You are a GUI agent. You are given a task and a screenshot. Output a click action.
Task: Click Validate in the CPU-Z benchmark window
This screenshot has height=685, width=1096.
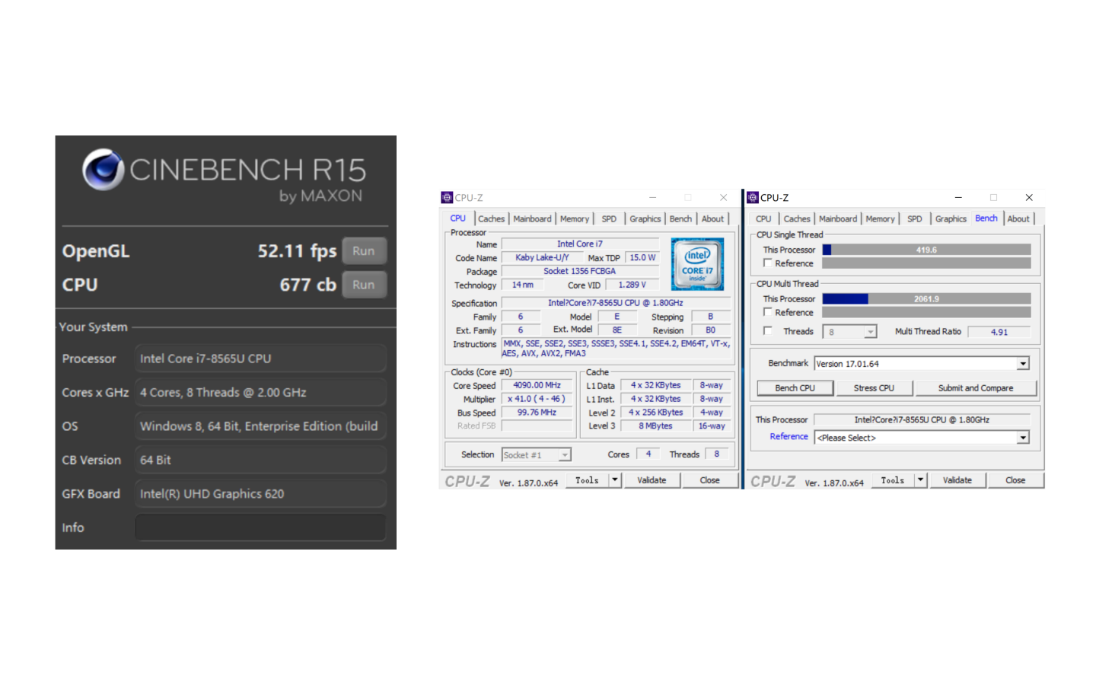pos(957,480)
